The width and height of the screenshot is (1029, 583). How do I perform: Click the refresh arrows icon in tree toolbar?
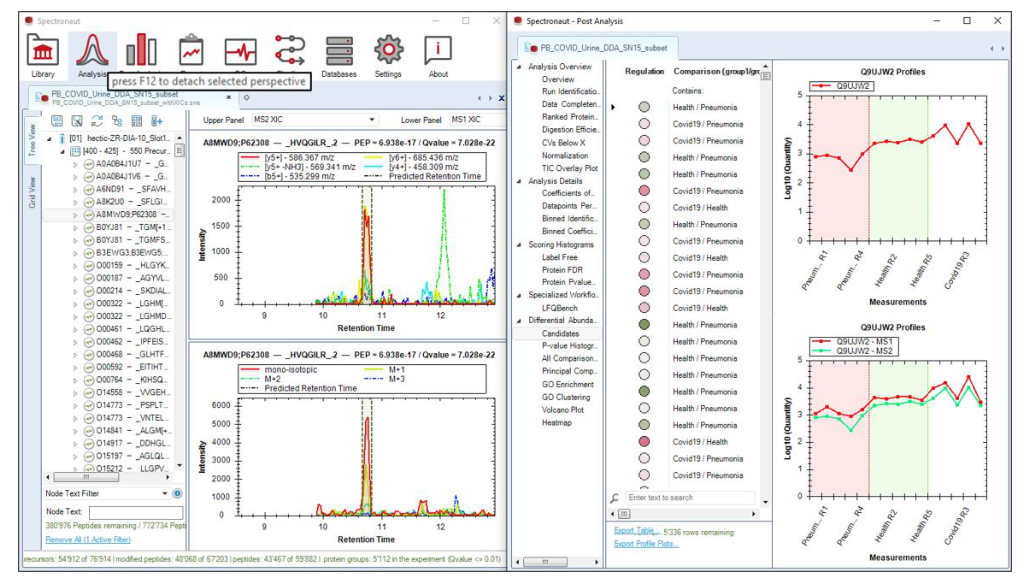(97, 121)
